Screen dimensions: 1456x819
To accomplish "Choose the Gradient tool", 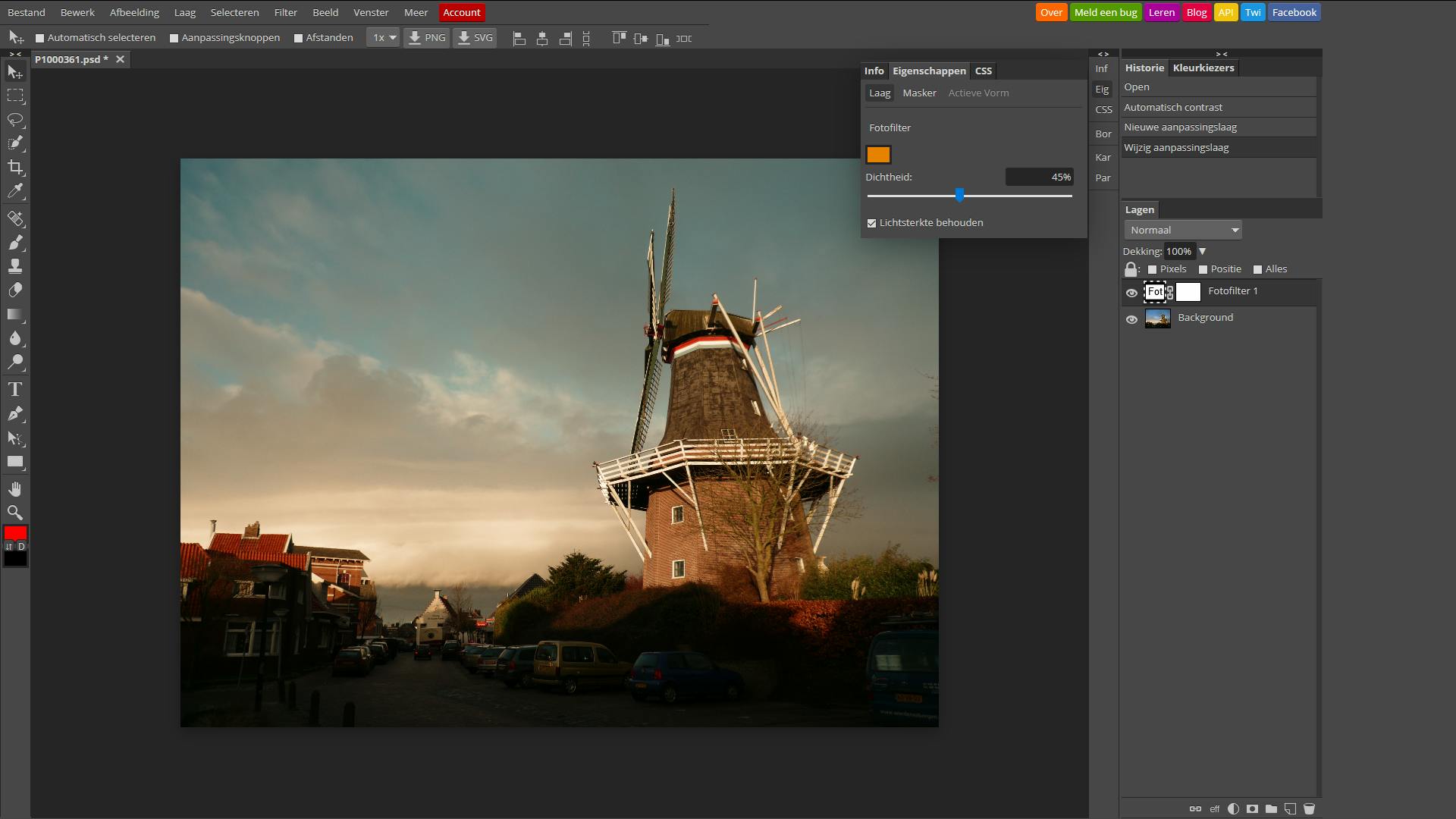I will [15, 314].
